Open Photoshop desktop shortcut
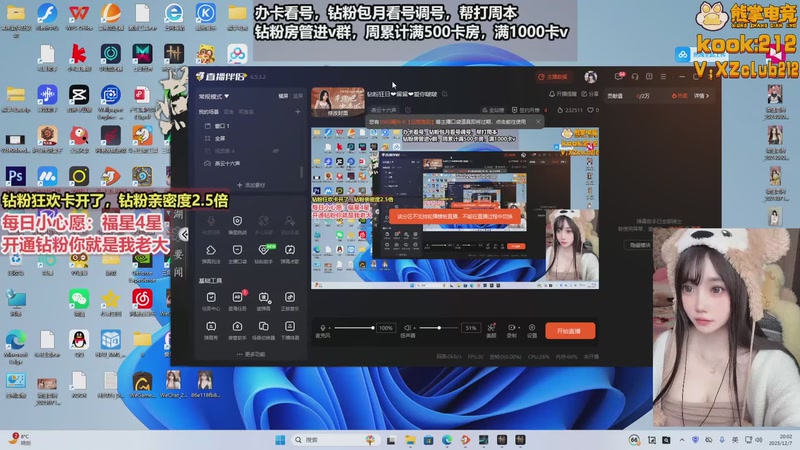The image size is (800, 450). click(15, 177)
